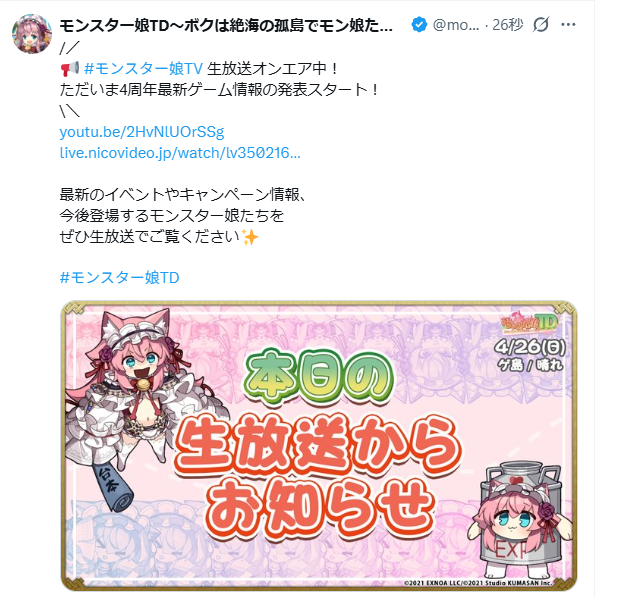The height and width of the screenshot is (598, 620).
Task: Click the red megaphone emoji before hashtag
Action: point(70,69)
